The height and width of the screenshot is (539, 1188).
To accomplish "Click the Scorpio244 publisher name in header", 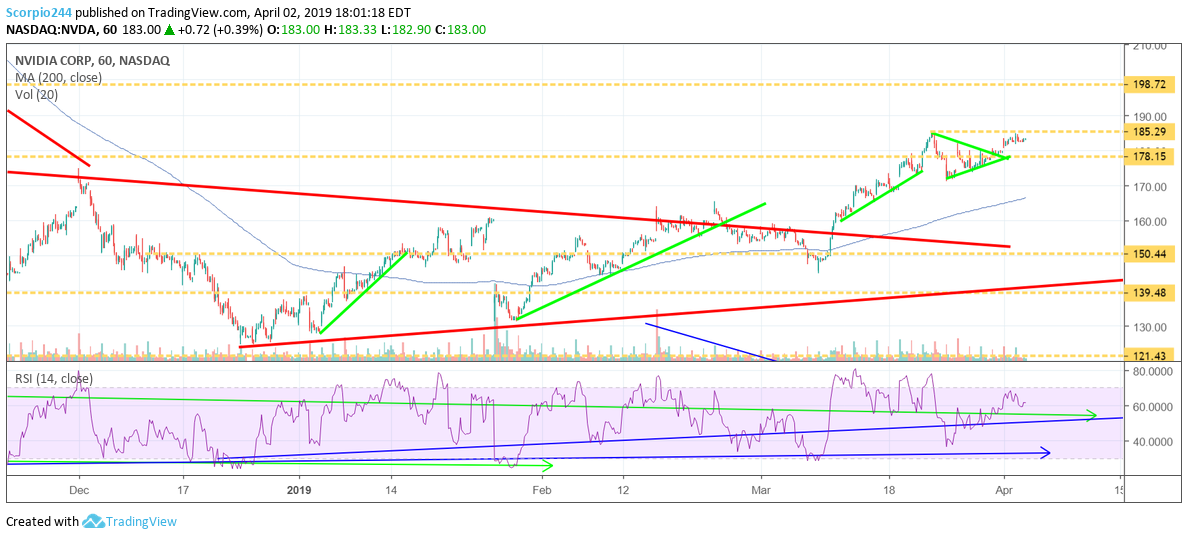I will point(41,11).
